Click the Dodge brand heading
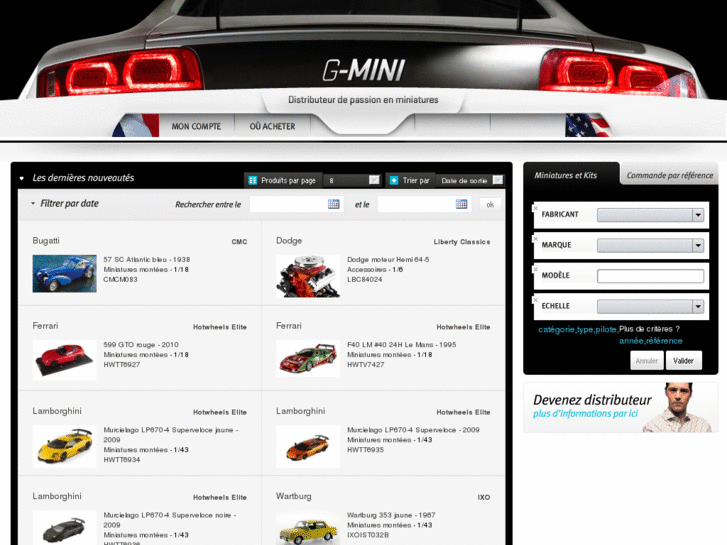This screenshot has height=545, width=727. point(289,241)
